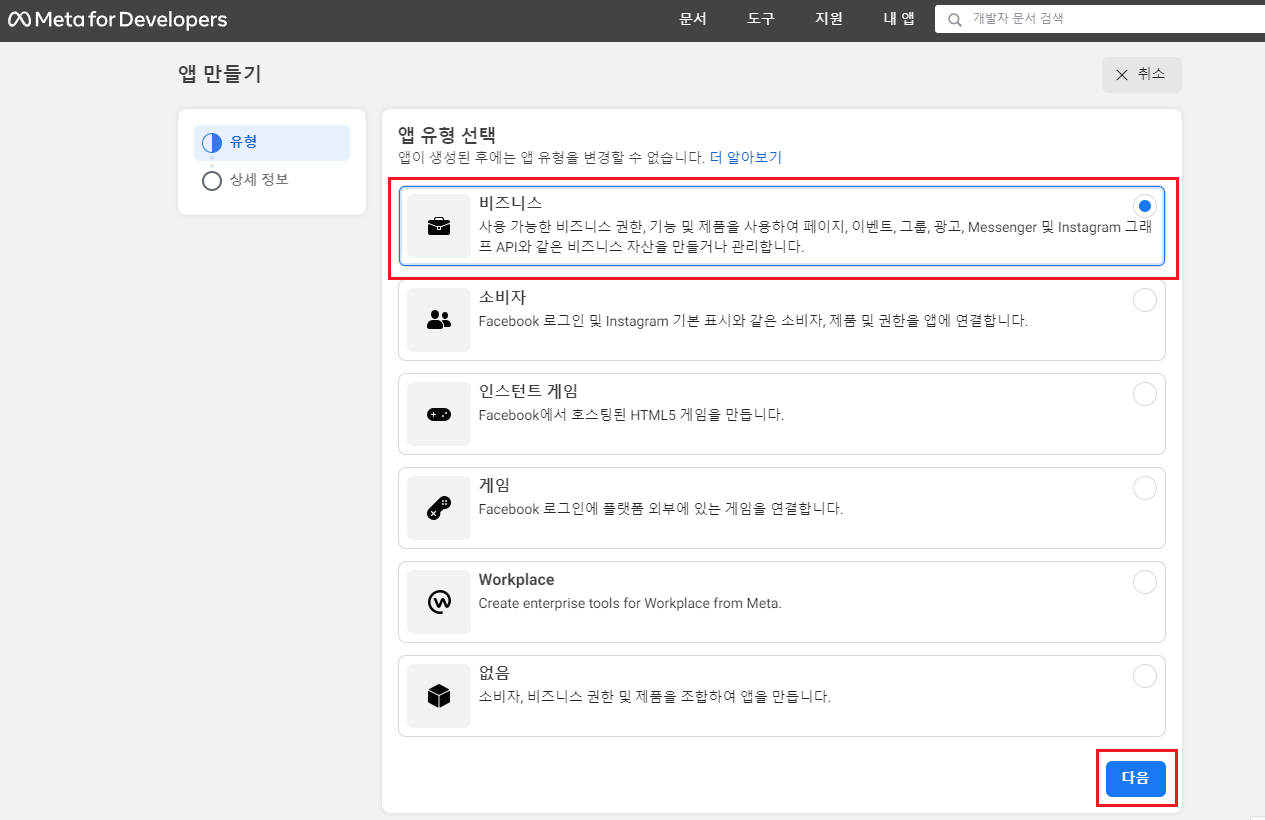Click the 인스턴트 게임 title text

[x=528, y=391]
